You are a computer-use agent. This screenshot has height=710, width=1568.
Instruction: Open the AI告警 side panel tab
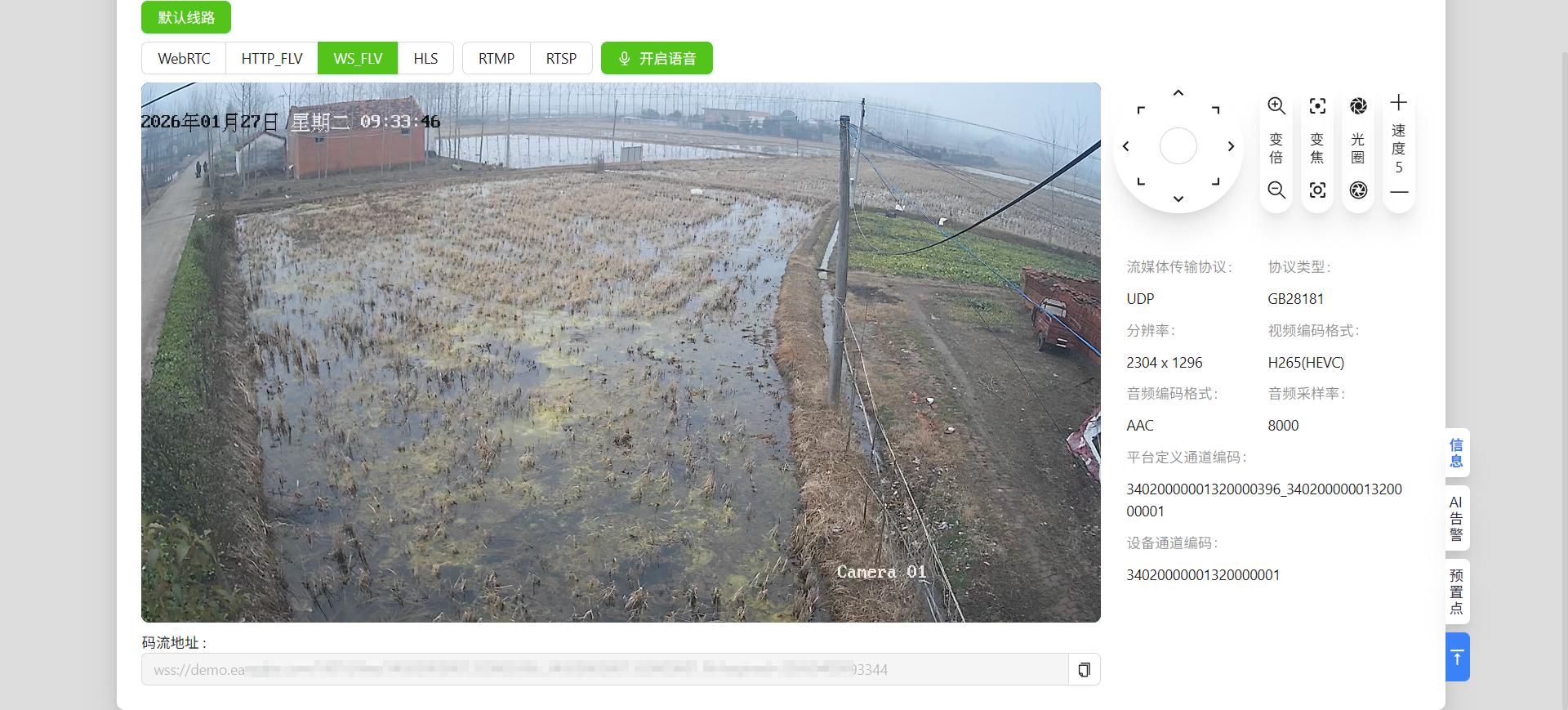pos(1457,518)
